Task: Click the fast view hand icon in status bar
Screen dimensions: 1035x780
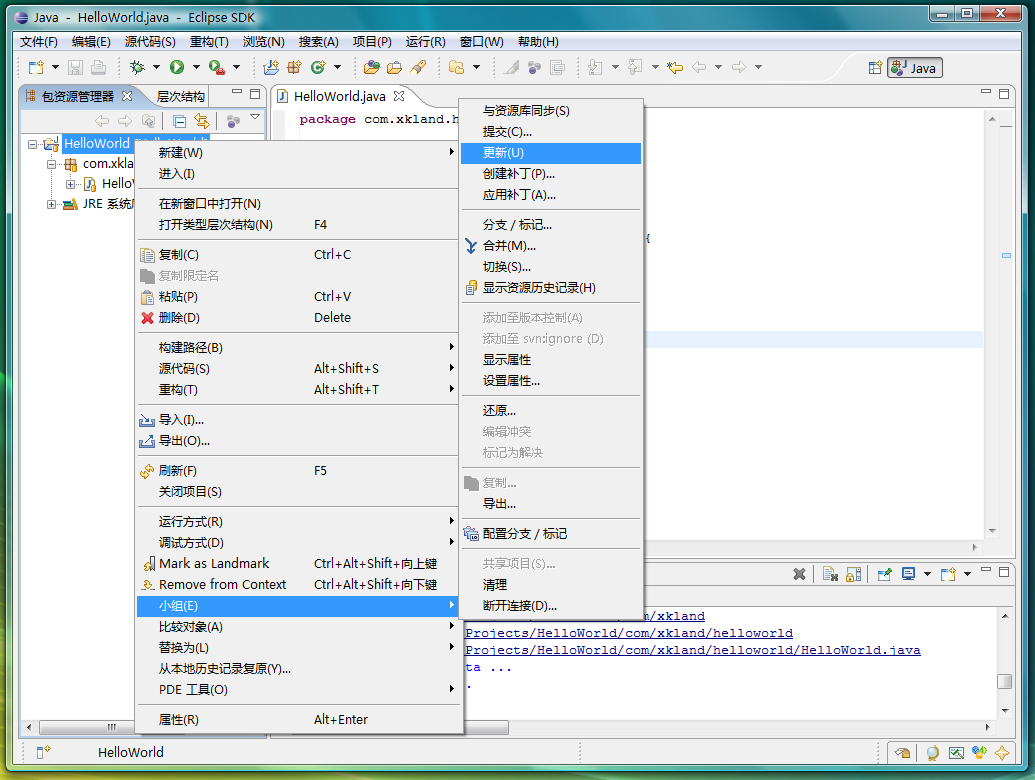Action: click(x=902, y=752)
